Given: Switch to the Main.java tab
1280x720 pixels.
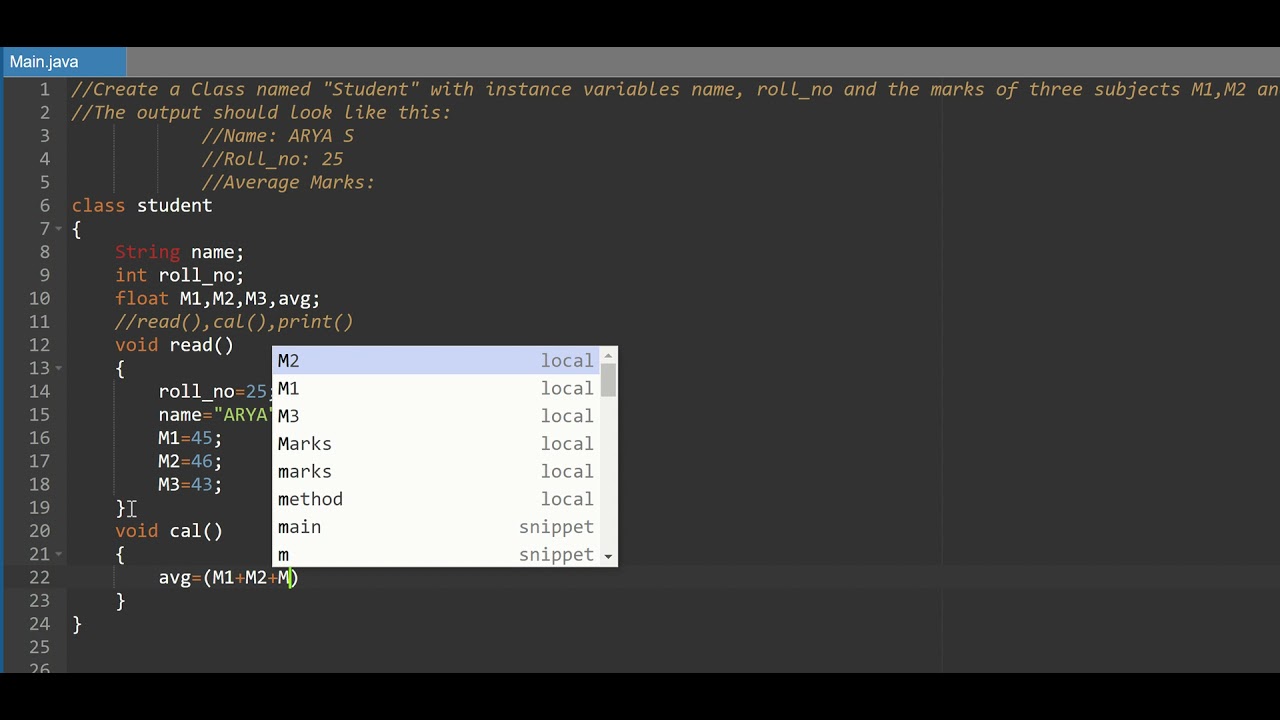Looking at the screenshot, I should coord(44,62).
